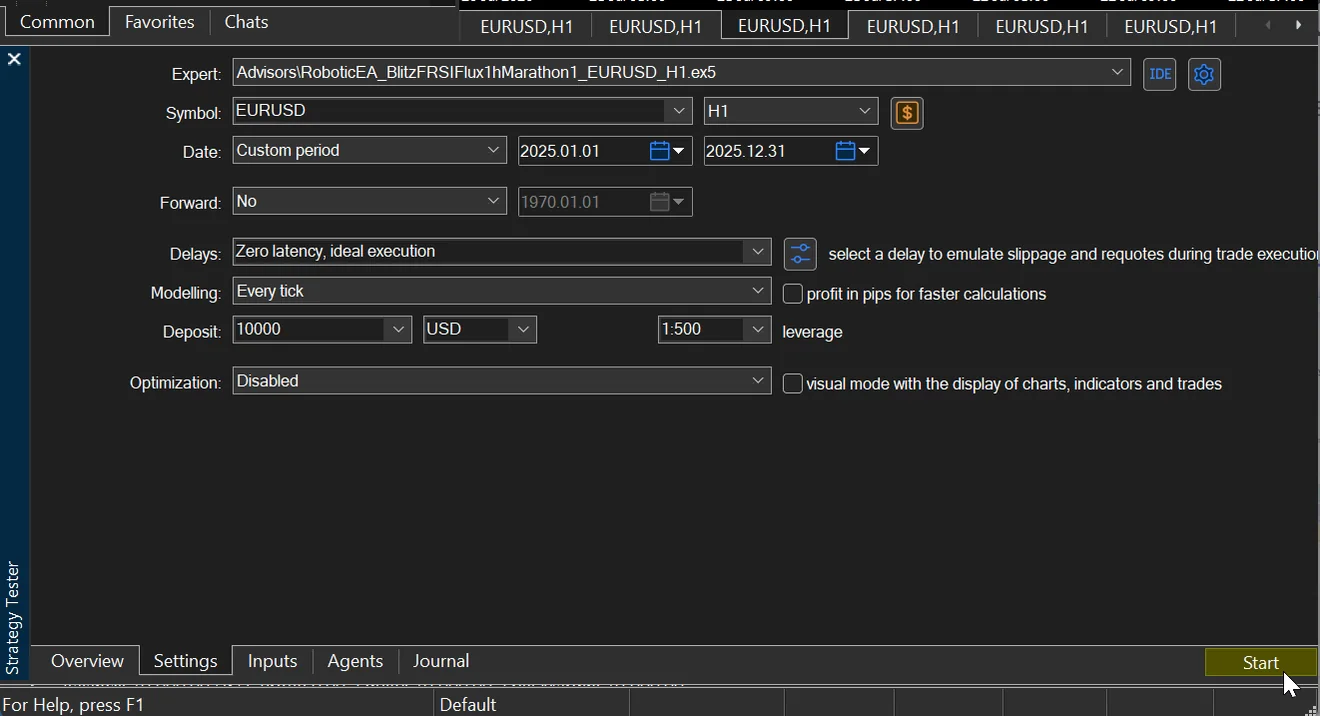Move chart tabs to the right with arrow
The width and height of the screenshot is (1320, 716).
click(1298, 25)
